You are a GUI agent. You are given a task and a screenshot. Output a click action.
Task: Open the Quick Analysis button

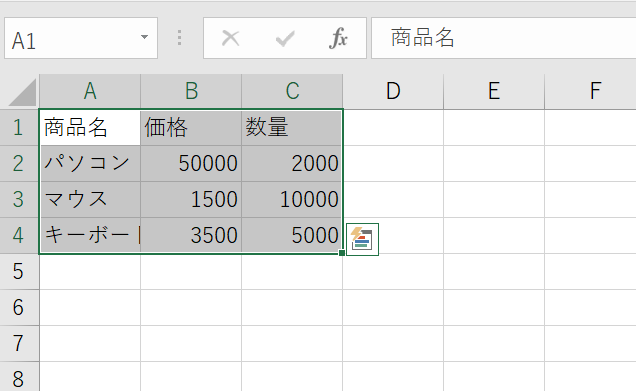362,239
